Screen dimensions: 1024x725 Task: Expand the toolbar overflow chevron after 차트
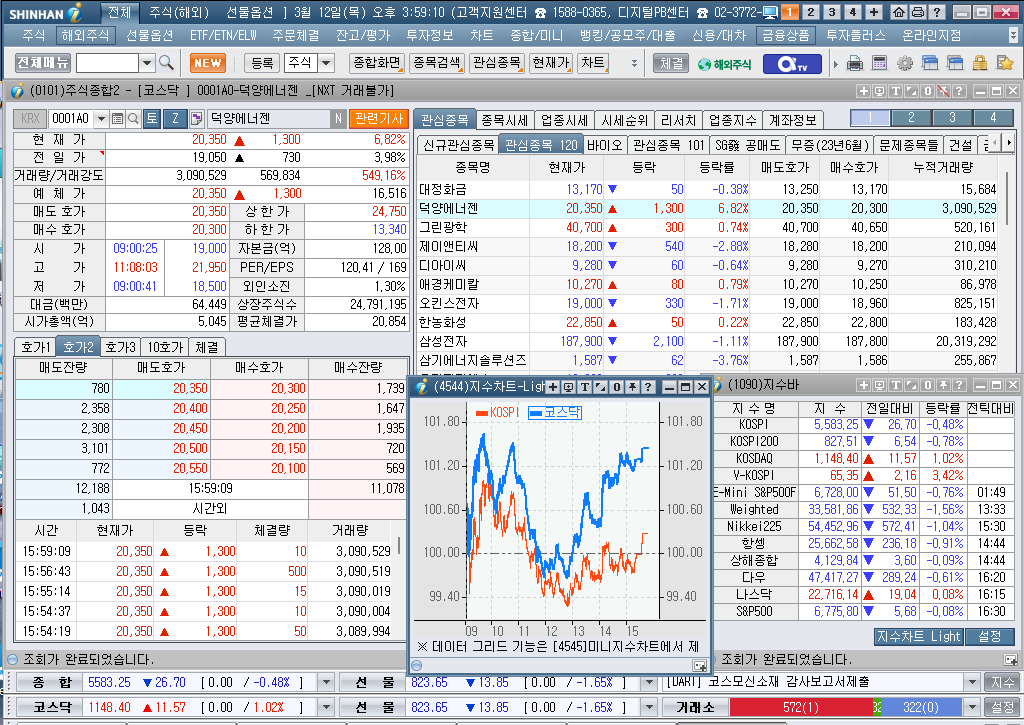click(633, 63)
